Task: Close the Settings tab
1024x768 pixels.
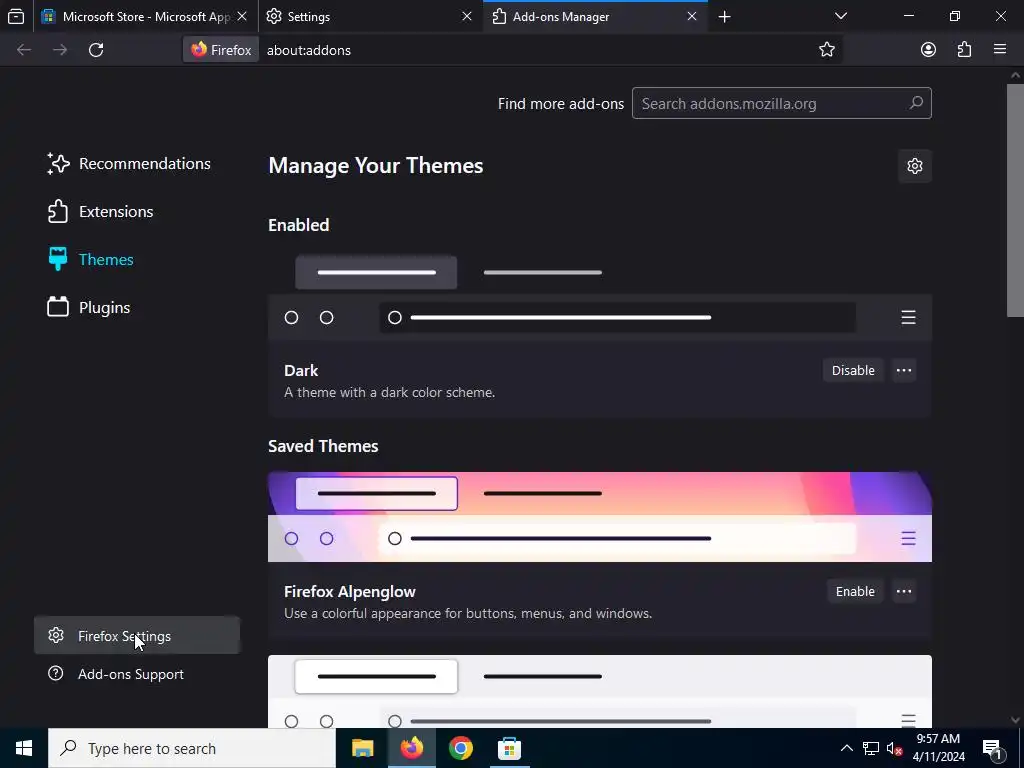Action: click(x=467, y=16)
